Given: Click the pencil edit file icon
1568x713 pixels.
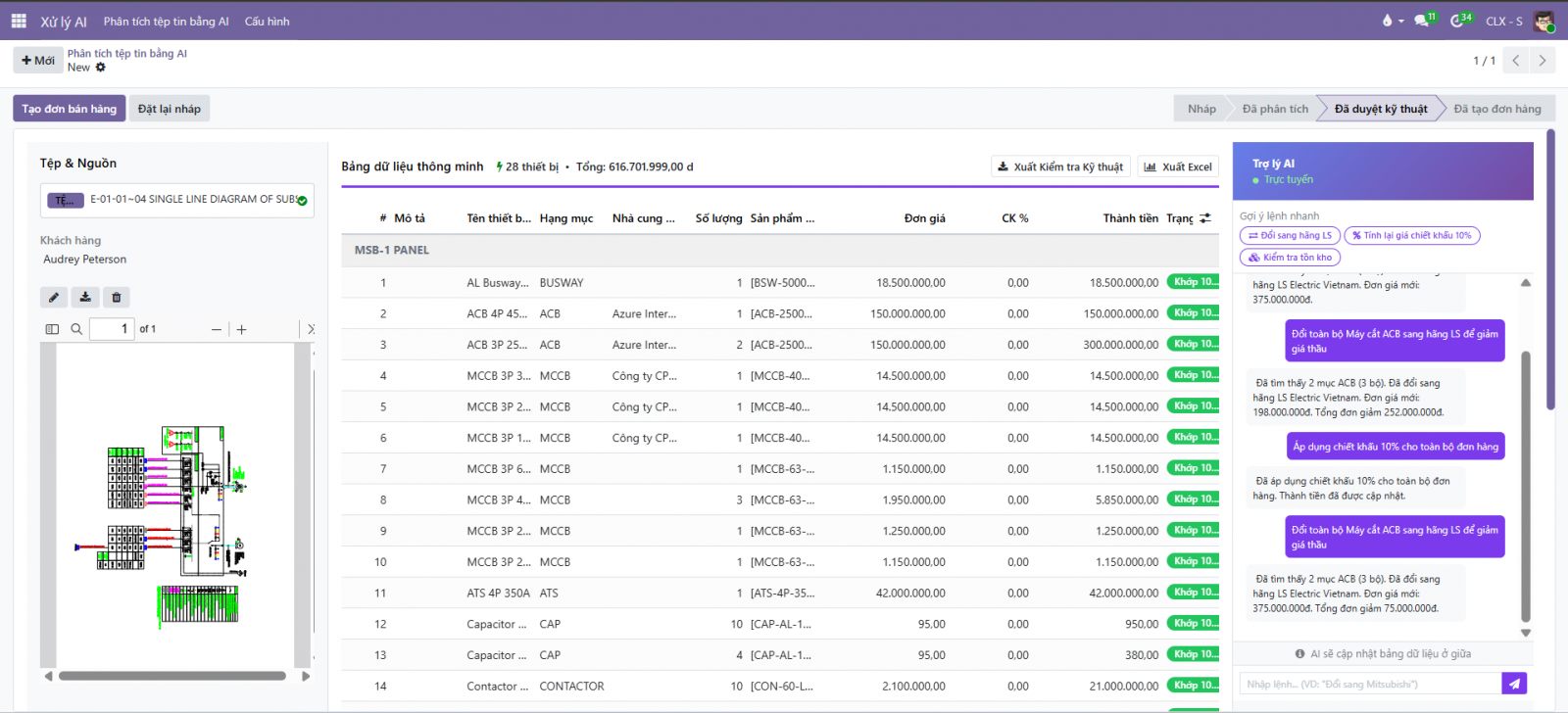Looking at the screenshot, I should [x=54, y=298].
